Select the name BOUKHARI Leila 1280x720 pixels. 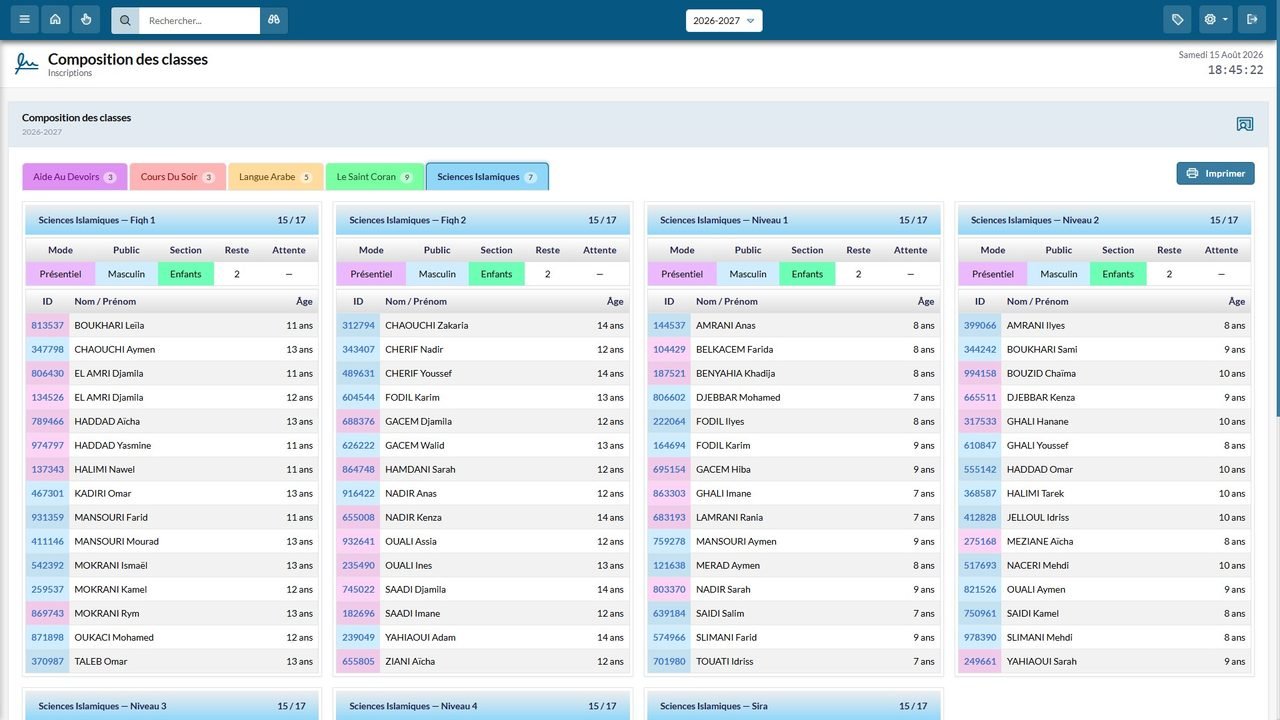click(x=109, y=325)
